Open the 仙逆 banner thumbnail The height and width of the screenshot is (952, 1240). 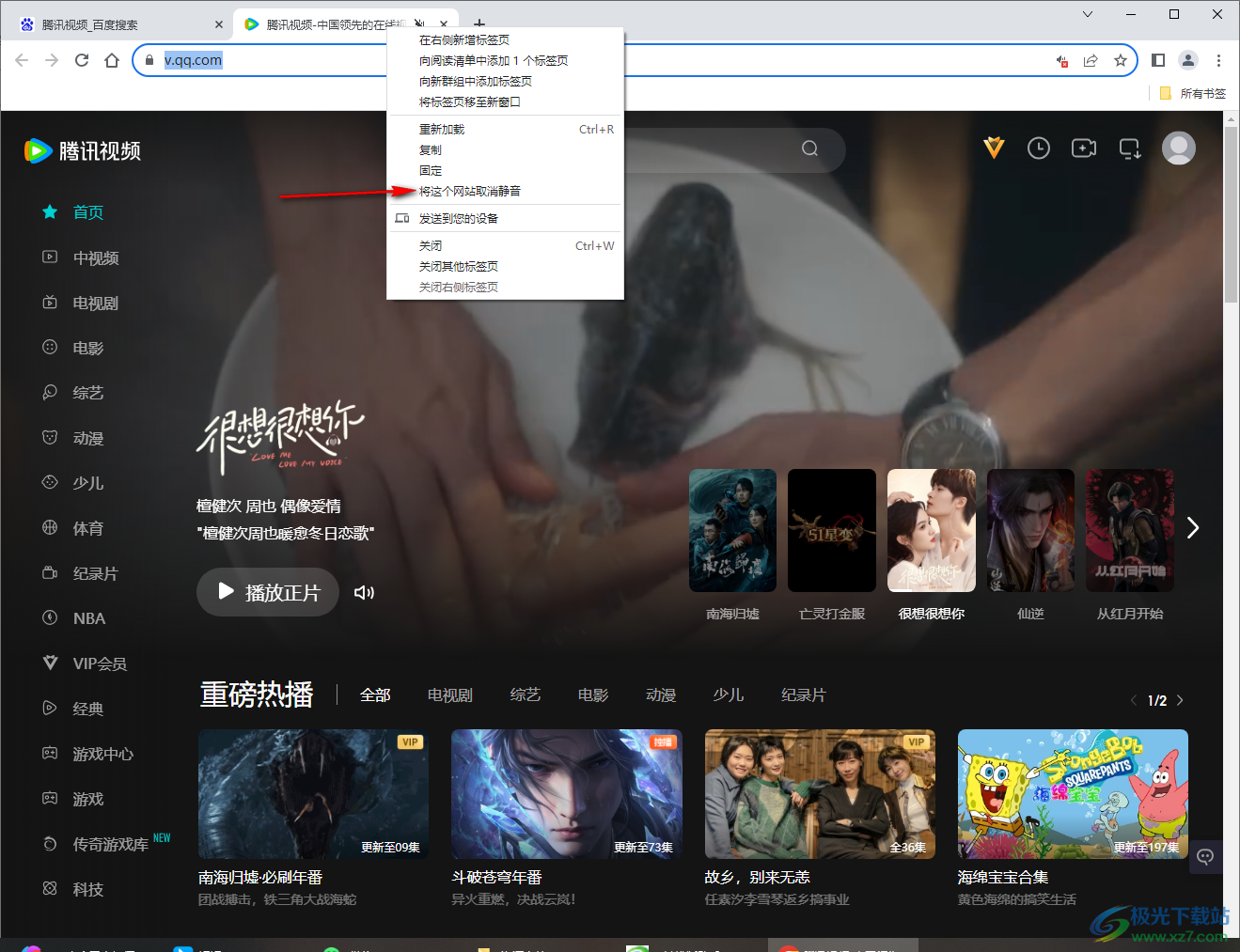tap(1030, 530)
